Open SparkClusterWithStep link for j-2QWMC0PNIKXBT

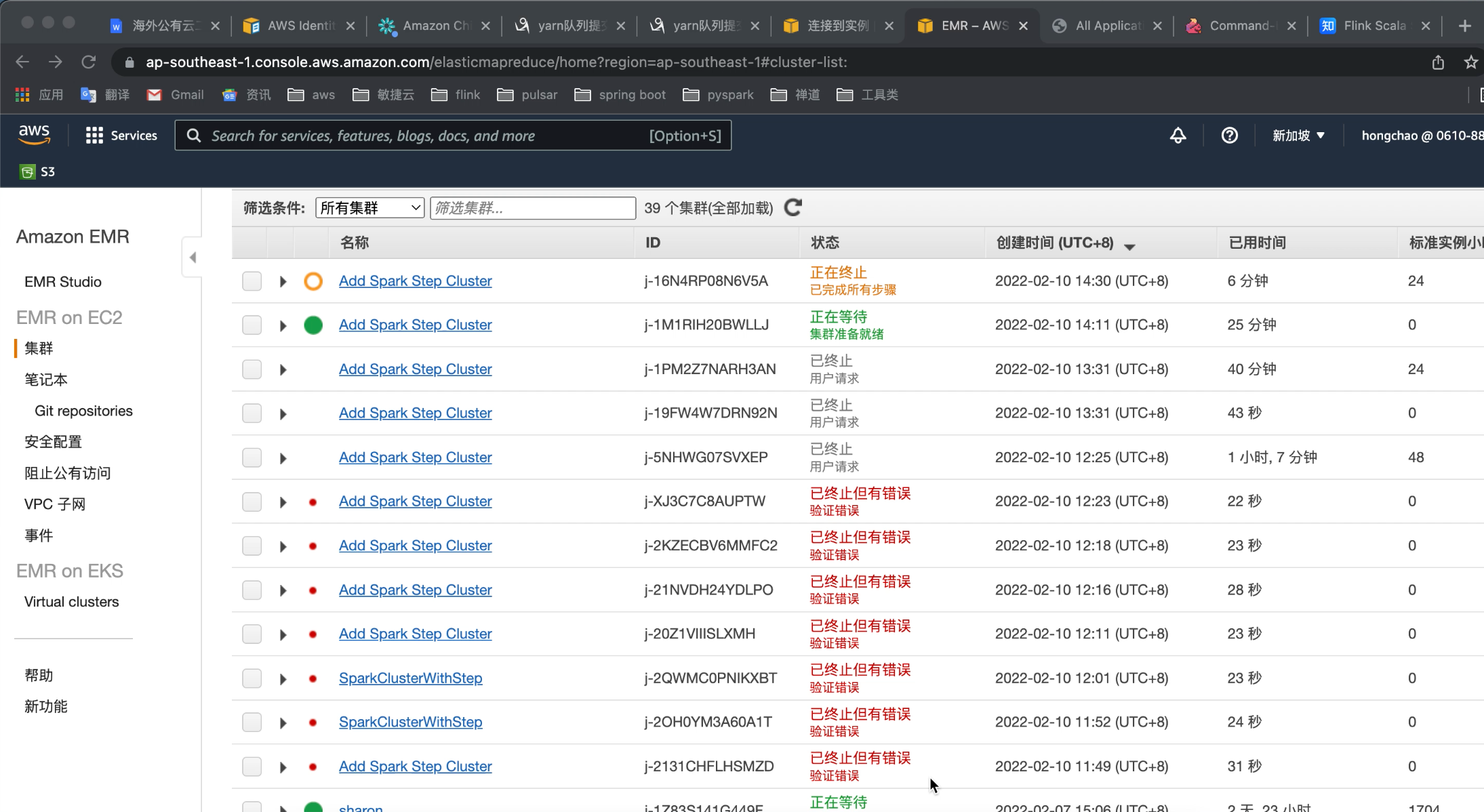410,678
